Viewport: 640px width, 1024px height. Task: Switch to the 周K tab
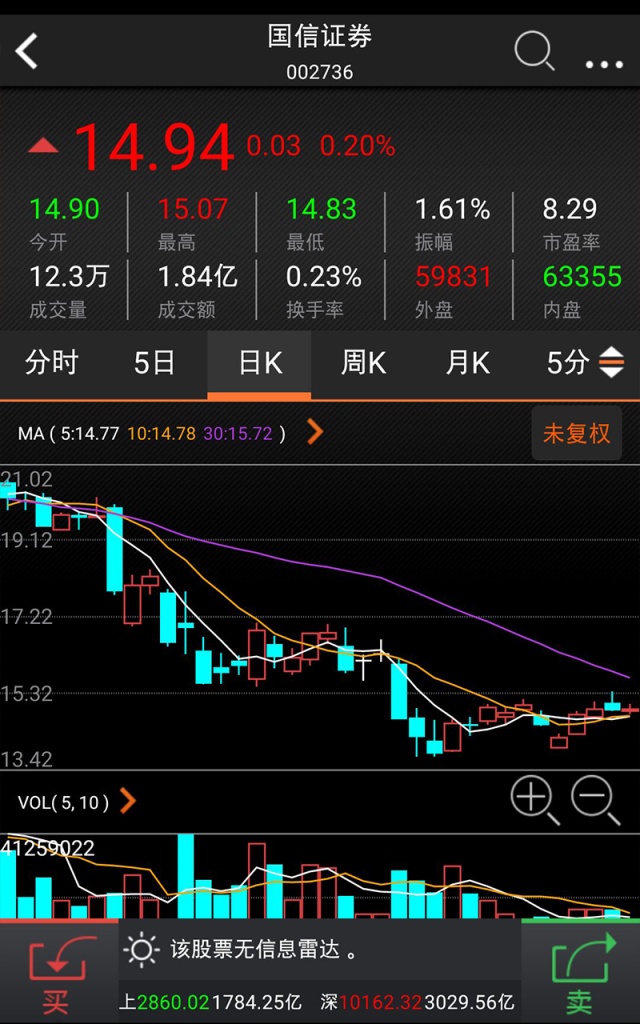coord(363,363)
